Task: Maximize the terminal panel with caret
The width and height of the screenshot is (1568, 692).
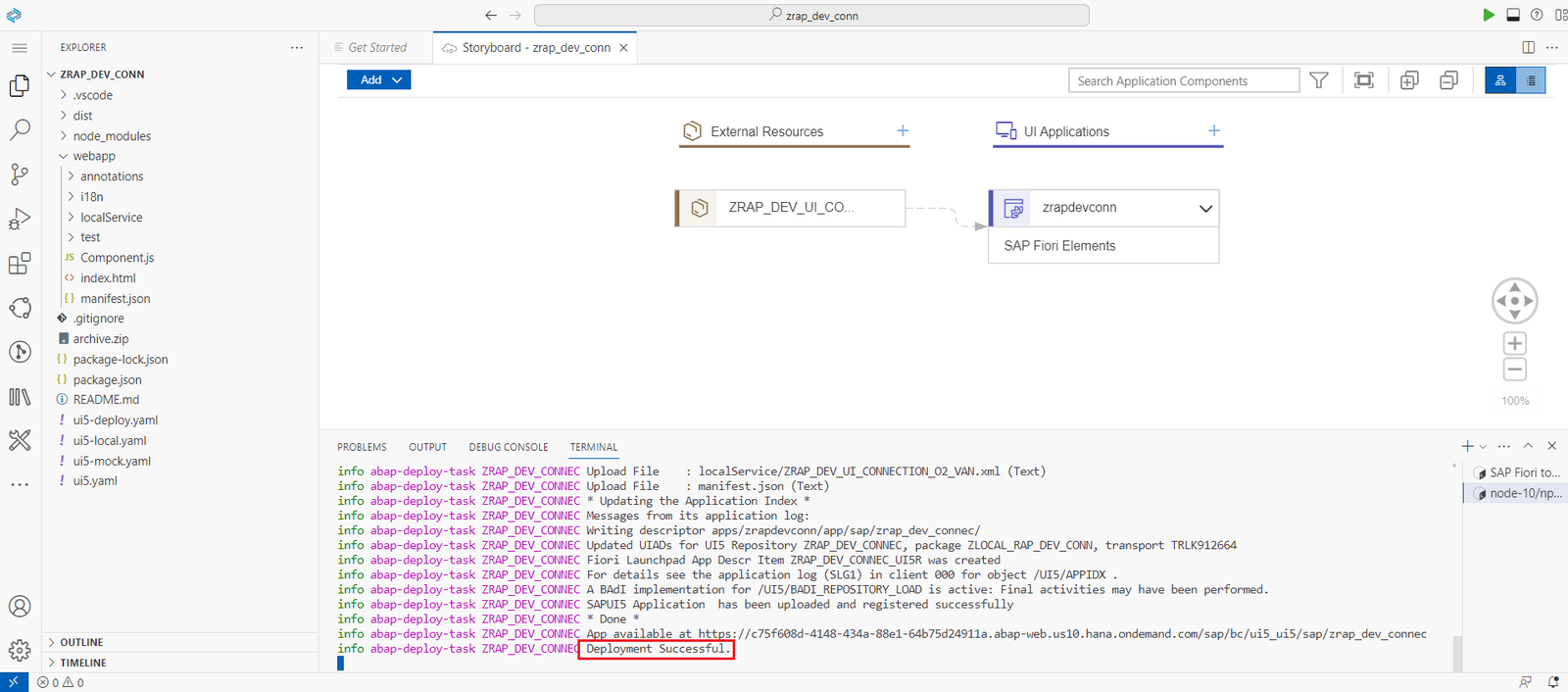Action: click(1528, 446)
